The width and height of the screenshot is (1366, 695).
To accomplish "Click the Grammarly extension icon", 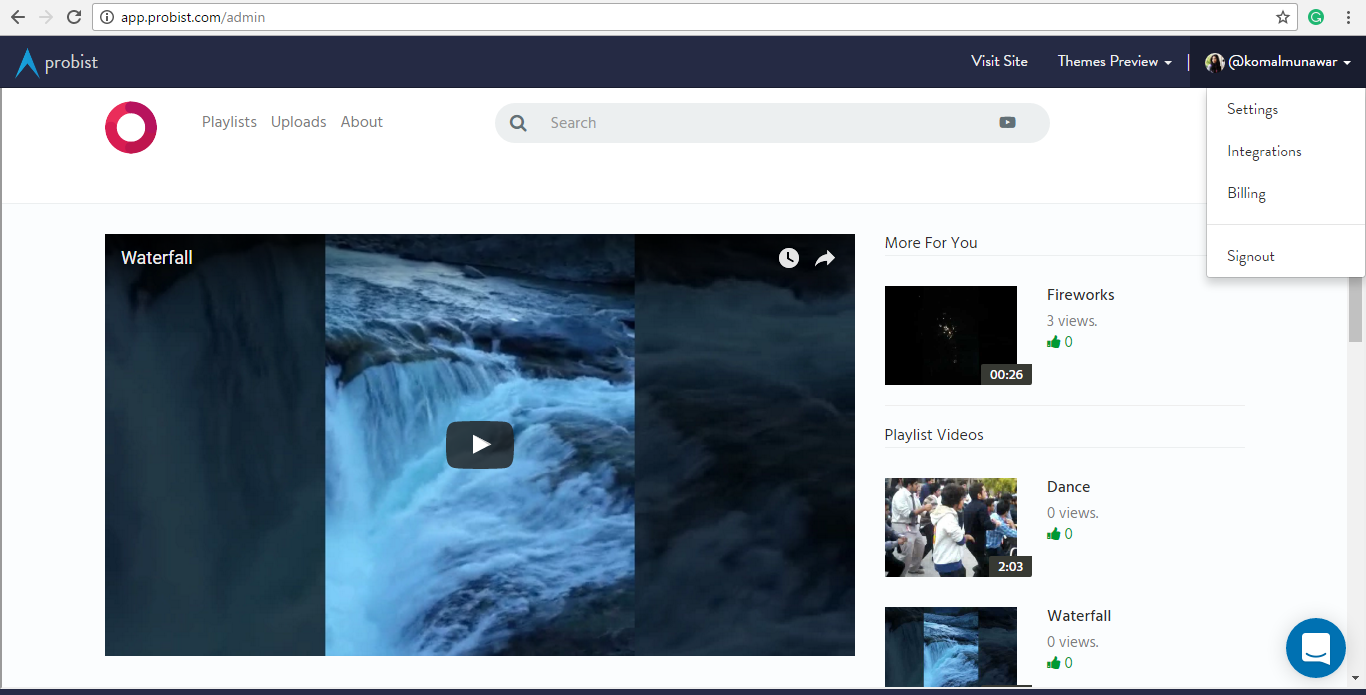I will coord(1317,17).
